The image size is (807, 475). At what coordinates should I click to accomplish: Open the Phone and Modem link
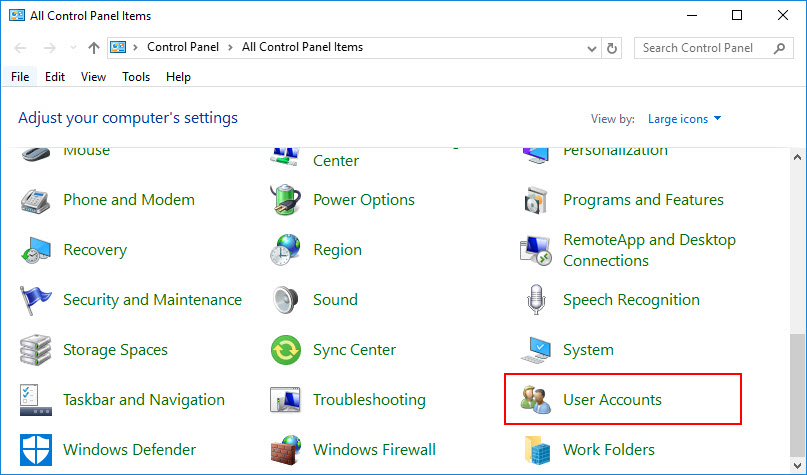point(129,200)
